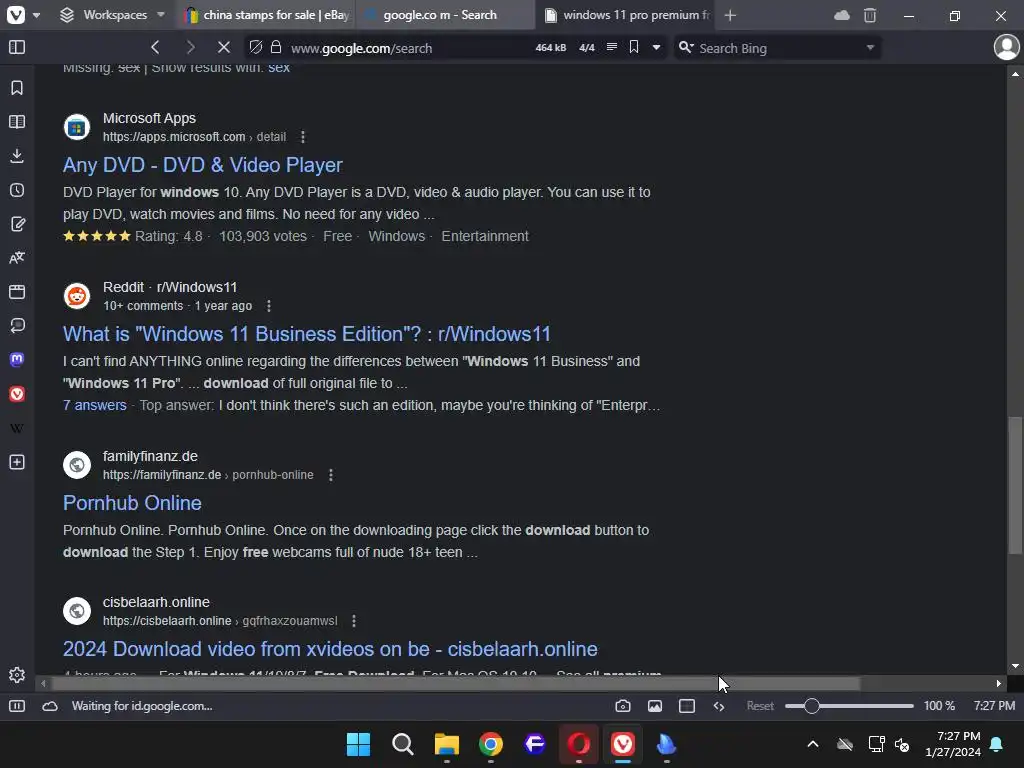Open more options for Reddit result
The height and width of the screenshot is (768, 1024).
(268, 306)
